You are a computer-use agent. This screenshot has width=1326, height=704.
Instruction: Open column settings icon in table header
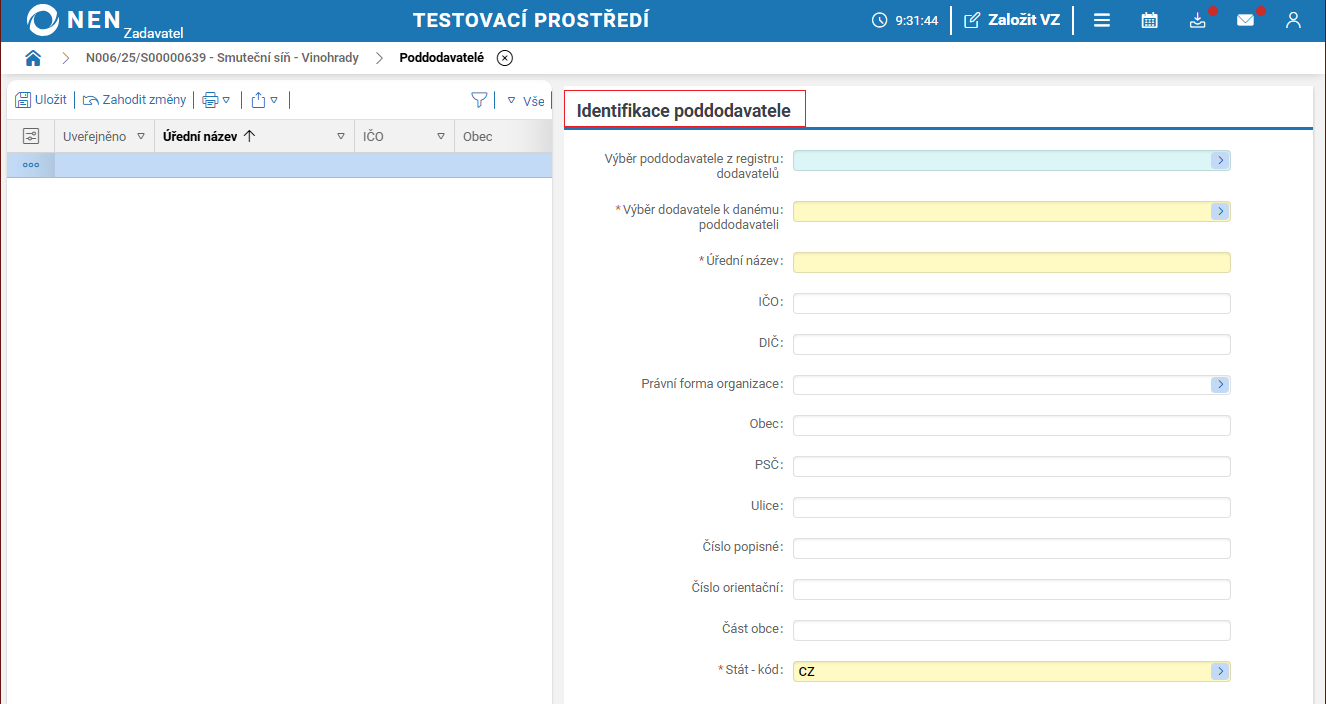tap(31, 136)
